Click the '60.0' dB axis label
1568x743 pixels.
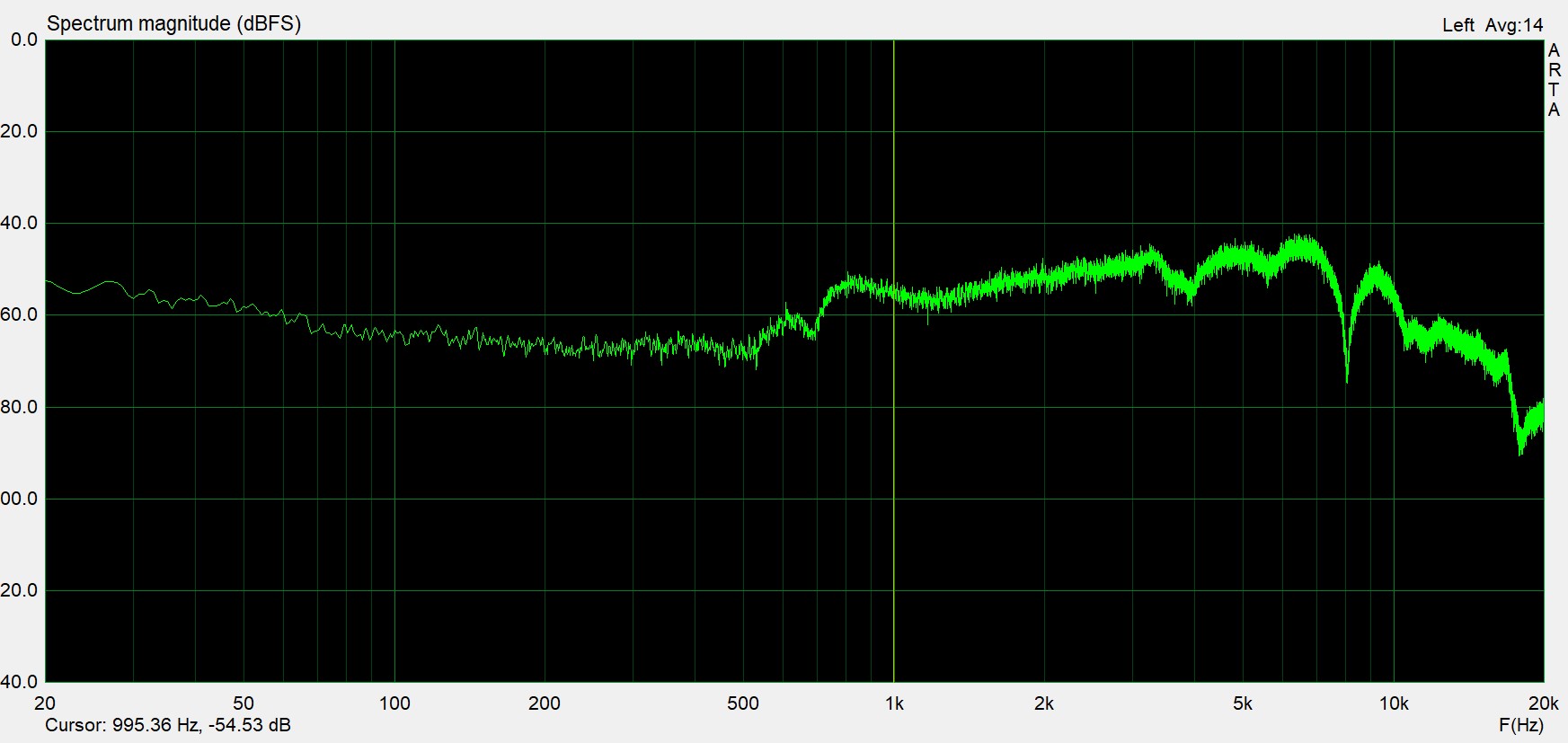click(20, 314)
